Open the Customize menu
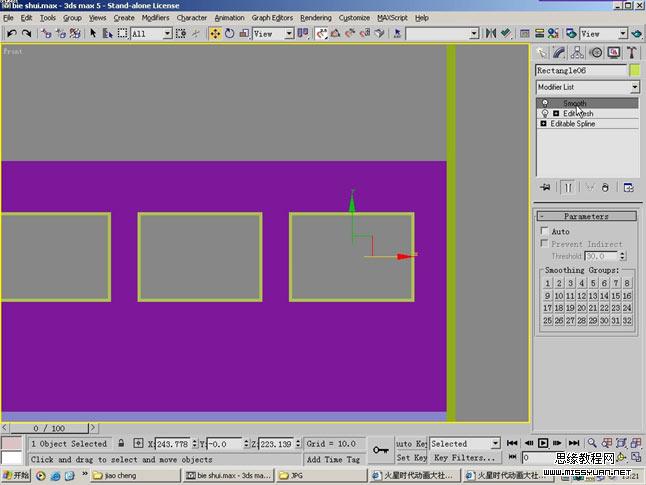 354,18
